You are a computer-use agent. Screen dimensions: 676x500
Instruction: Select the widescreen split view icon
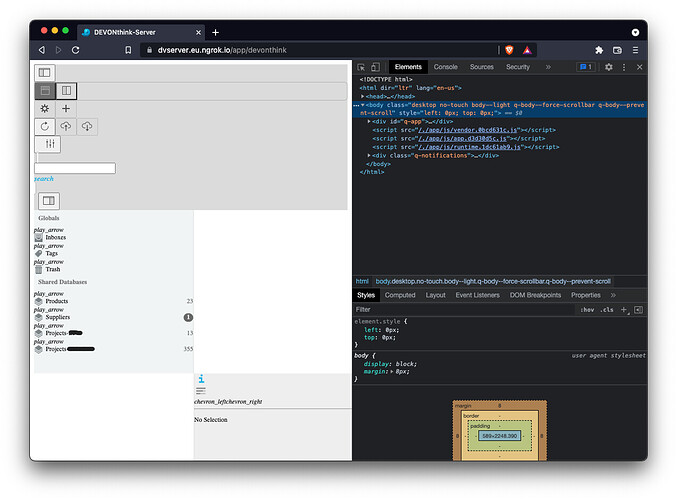(66, 91)
